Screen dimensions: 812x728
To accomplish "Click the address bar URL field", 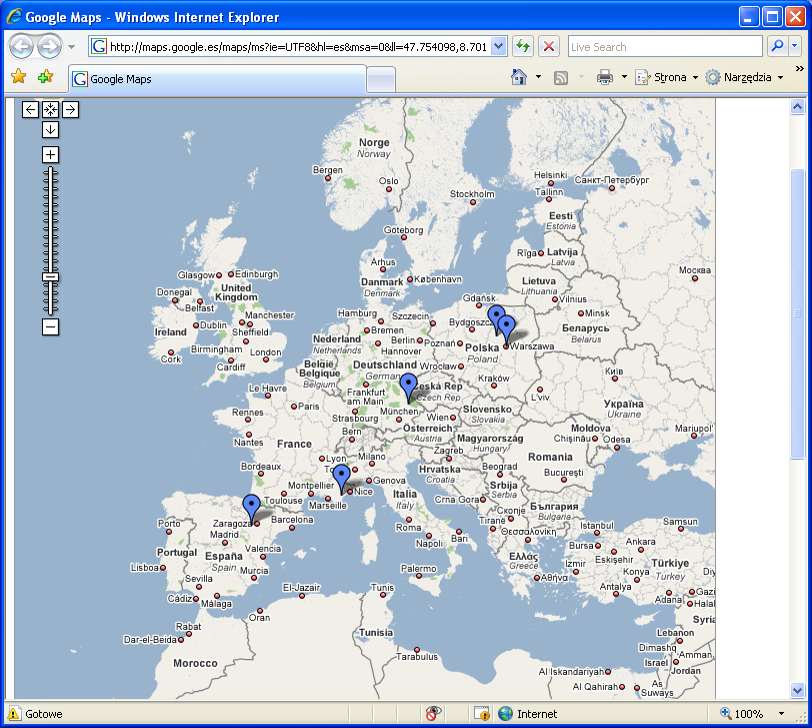I will [298, 47].
